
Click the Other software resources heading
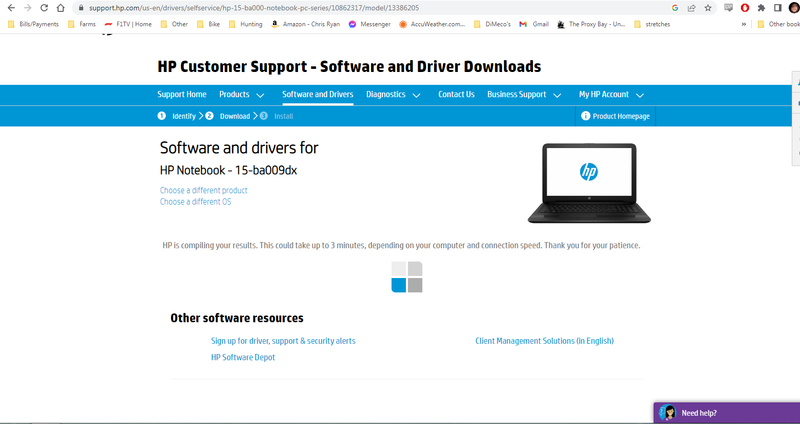click(x=237, y=318)
